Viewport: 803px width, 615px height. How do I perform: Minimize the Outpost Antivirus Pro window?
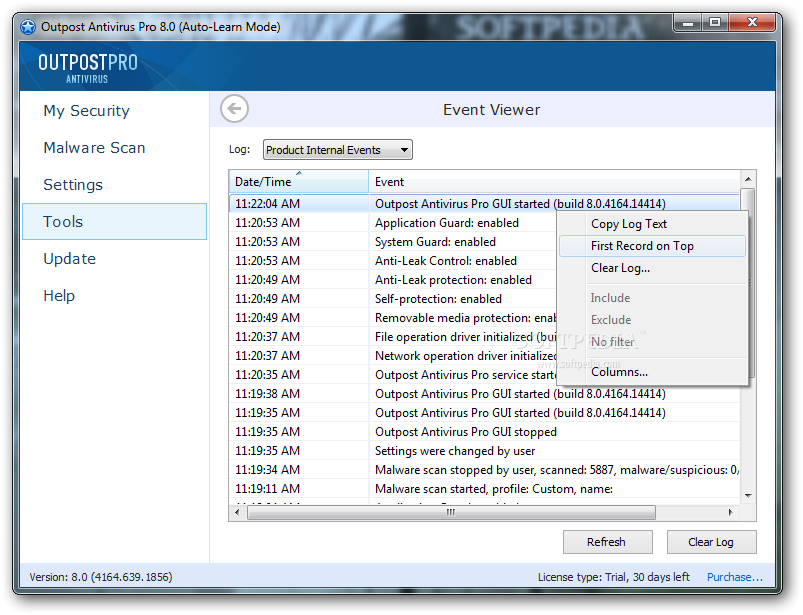pyautogui.click(x=688, y=23)
